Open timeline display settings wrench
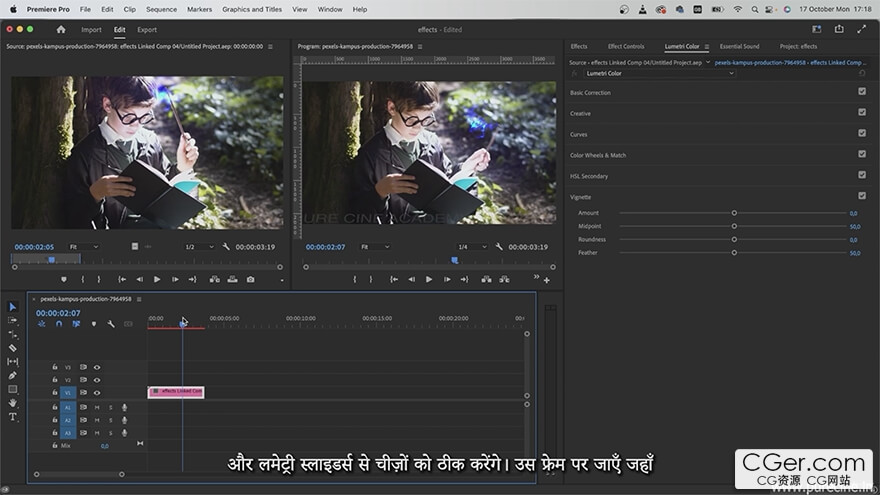Image resolution: width=880 pixels, height=495 pixels. [x=110, y=324]
